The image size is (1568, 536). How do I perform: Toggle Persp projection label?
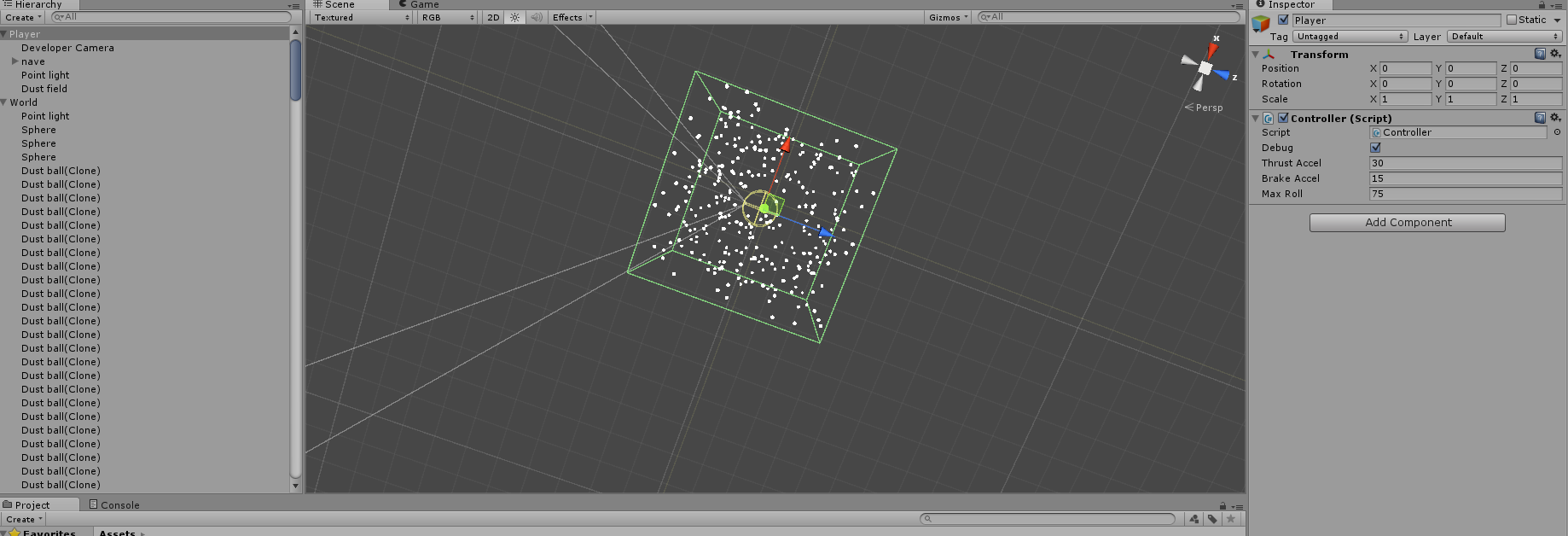[1204, 108]
